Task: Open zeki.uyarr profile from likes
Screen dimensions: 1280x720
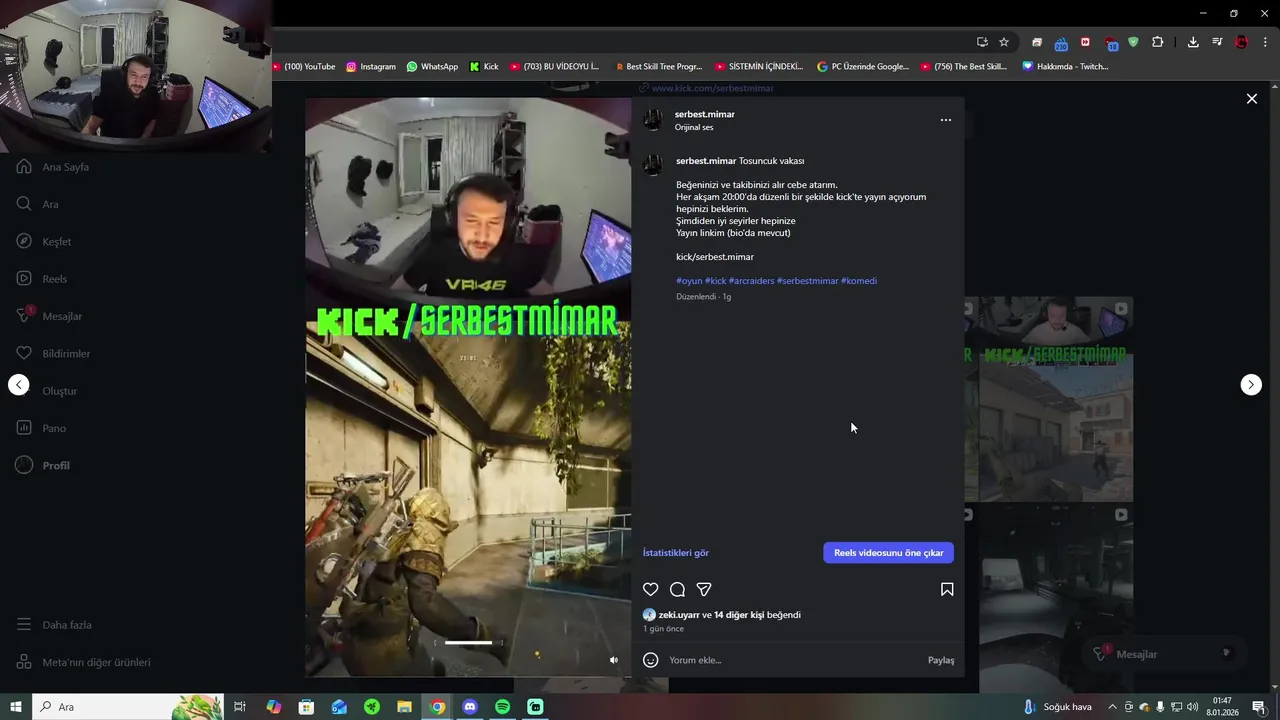Action: click(679, 615)
